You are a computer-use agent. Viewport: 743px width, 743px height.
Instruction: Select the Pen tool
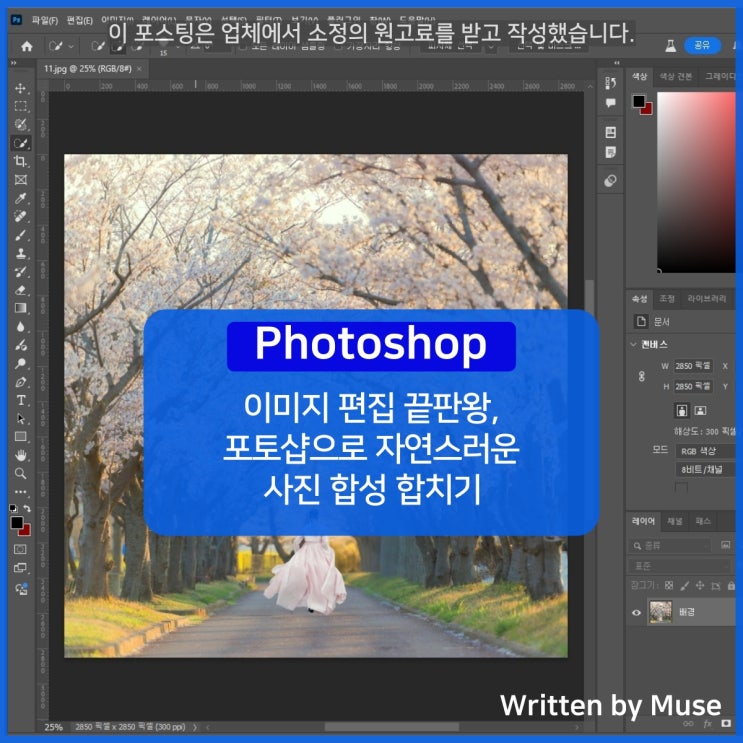point(20,382)
